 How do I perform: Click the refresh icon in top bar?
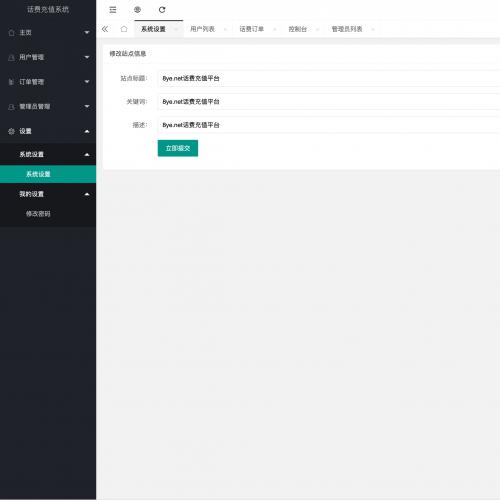click(x=162, y=10)
